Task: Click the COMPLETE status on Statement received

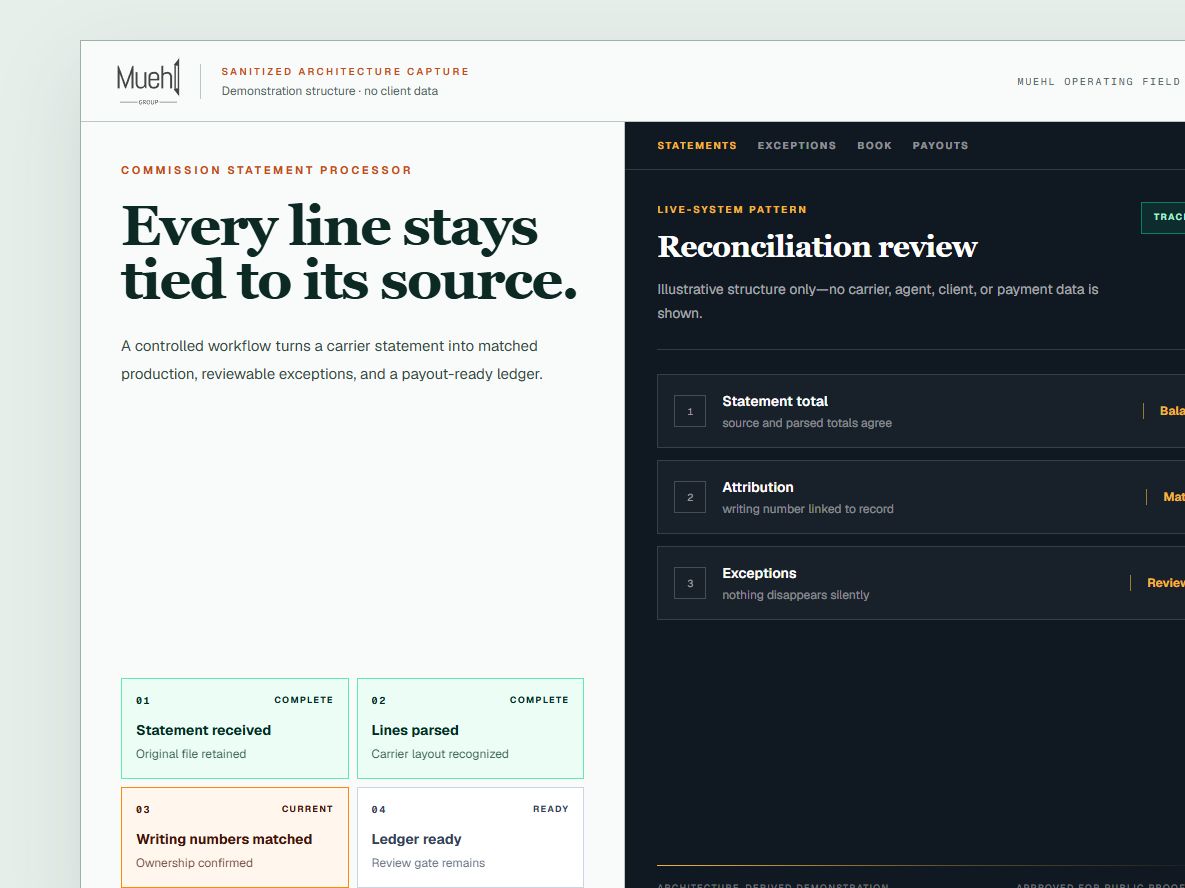Action: point(304,700)
